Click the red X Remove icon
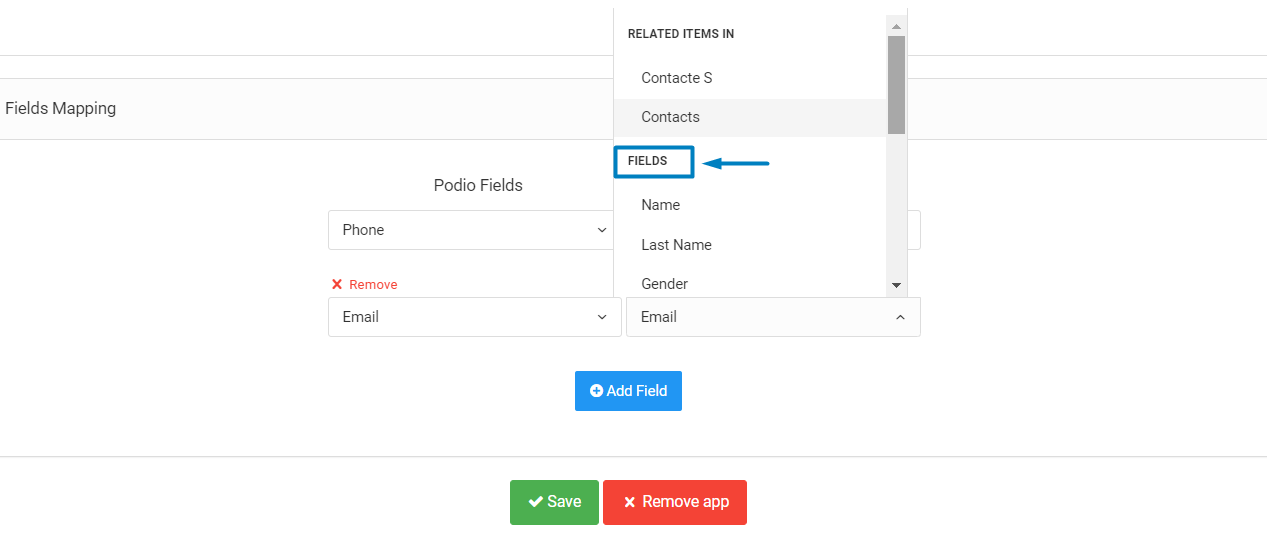This screenshot has height=540, width=1267. [337, 285]
